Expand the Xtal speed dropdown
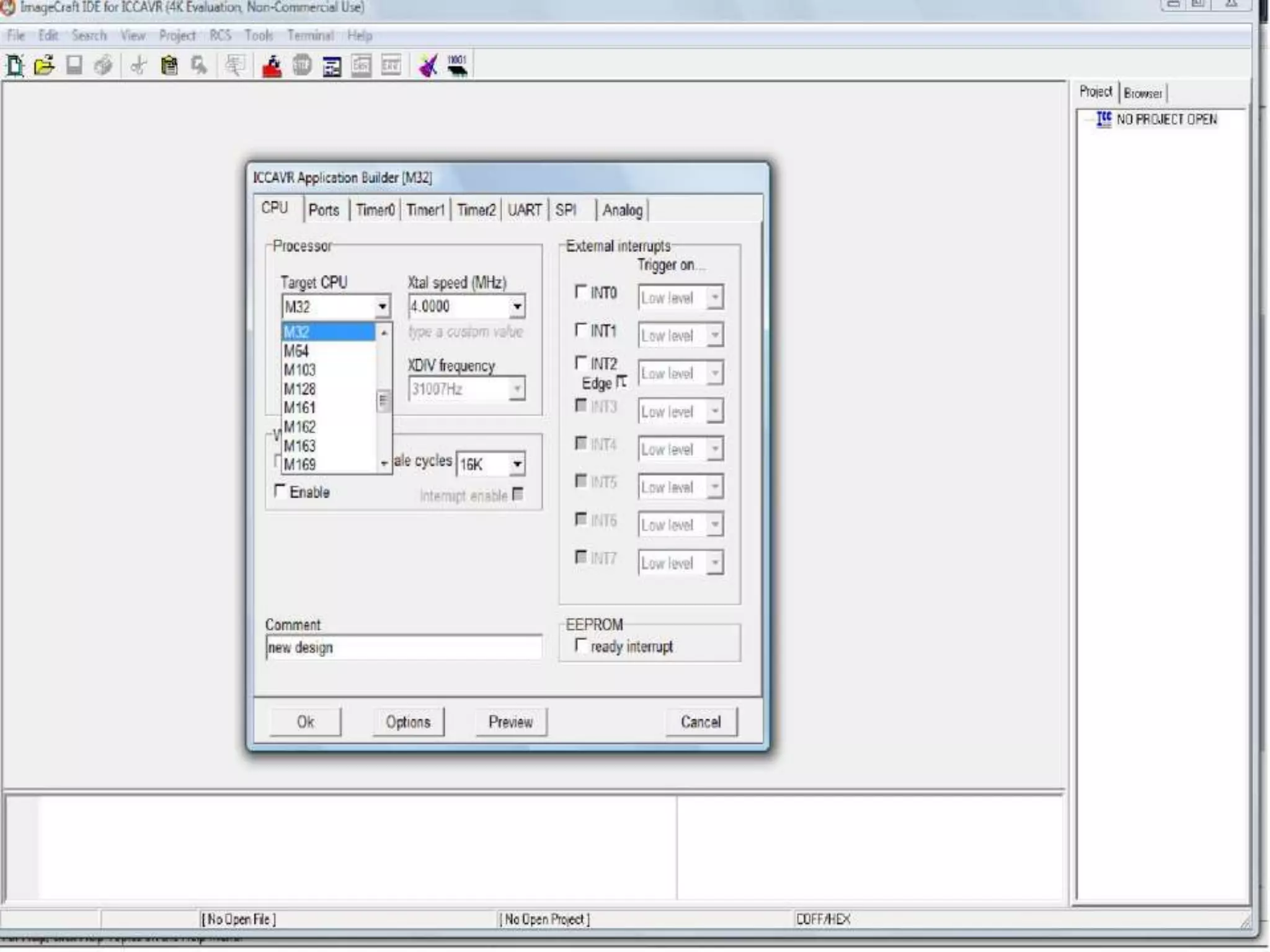1270x952 pixels. (517, 306)
